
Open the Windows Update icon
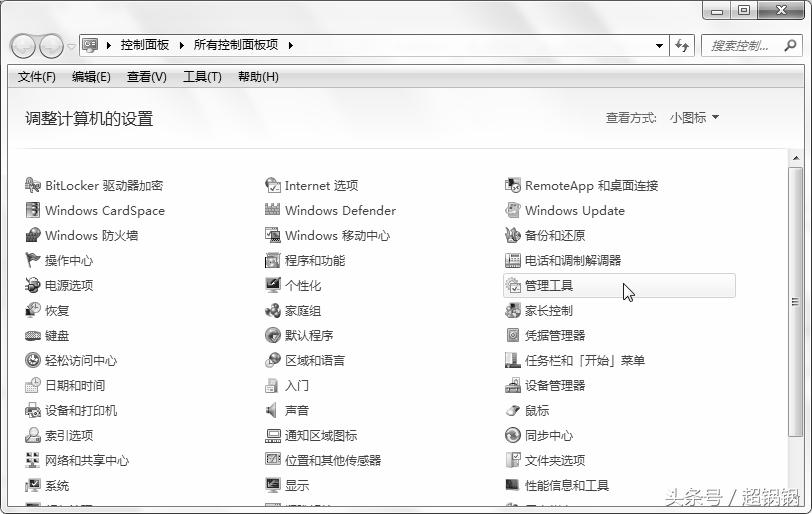(x=513, y=210)
